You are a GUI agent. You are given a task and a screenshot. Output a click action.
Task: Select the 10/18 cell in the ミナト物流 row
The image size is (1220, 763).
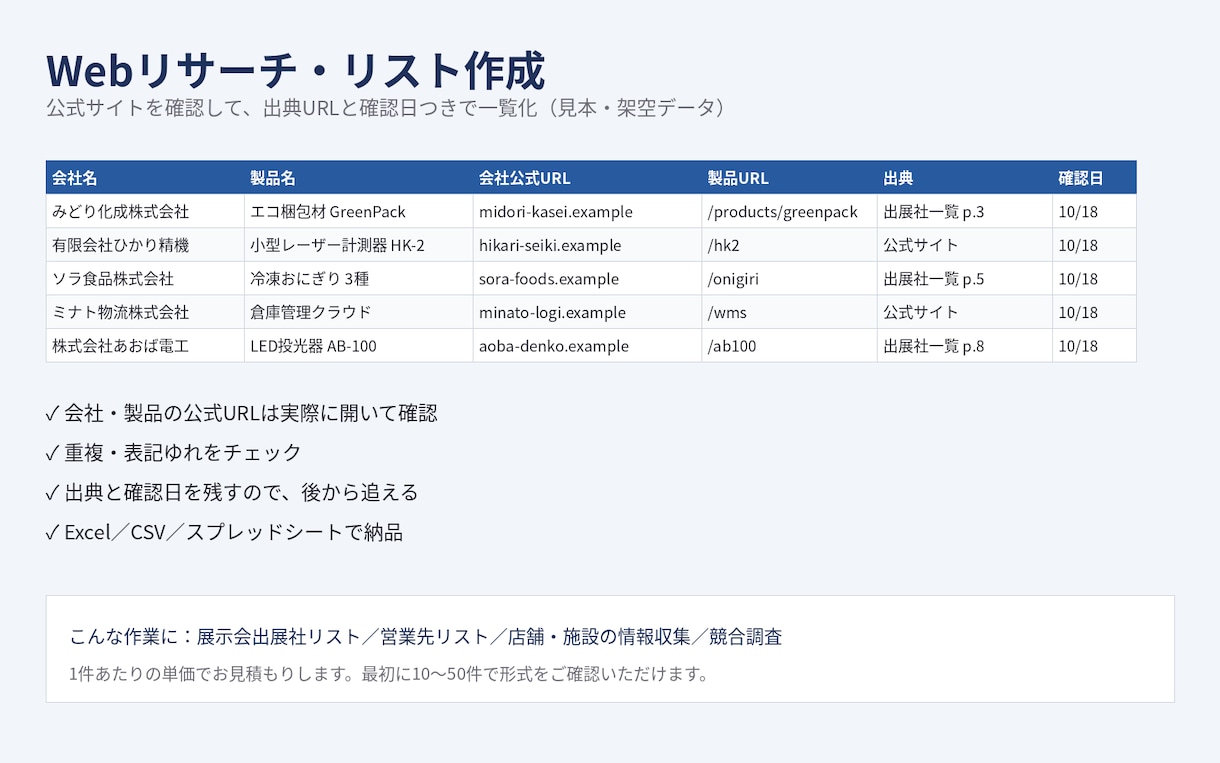tap(1095, 312)
